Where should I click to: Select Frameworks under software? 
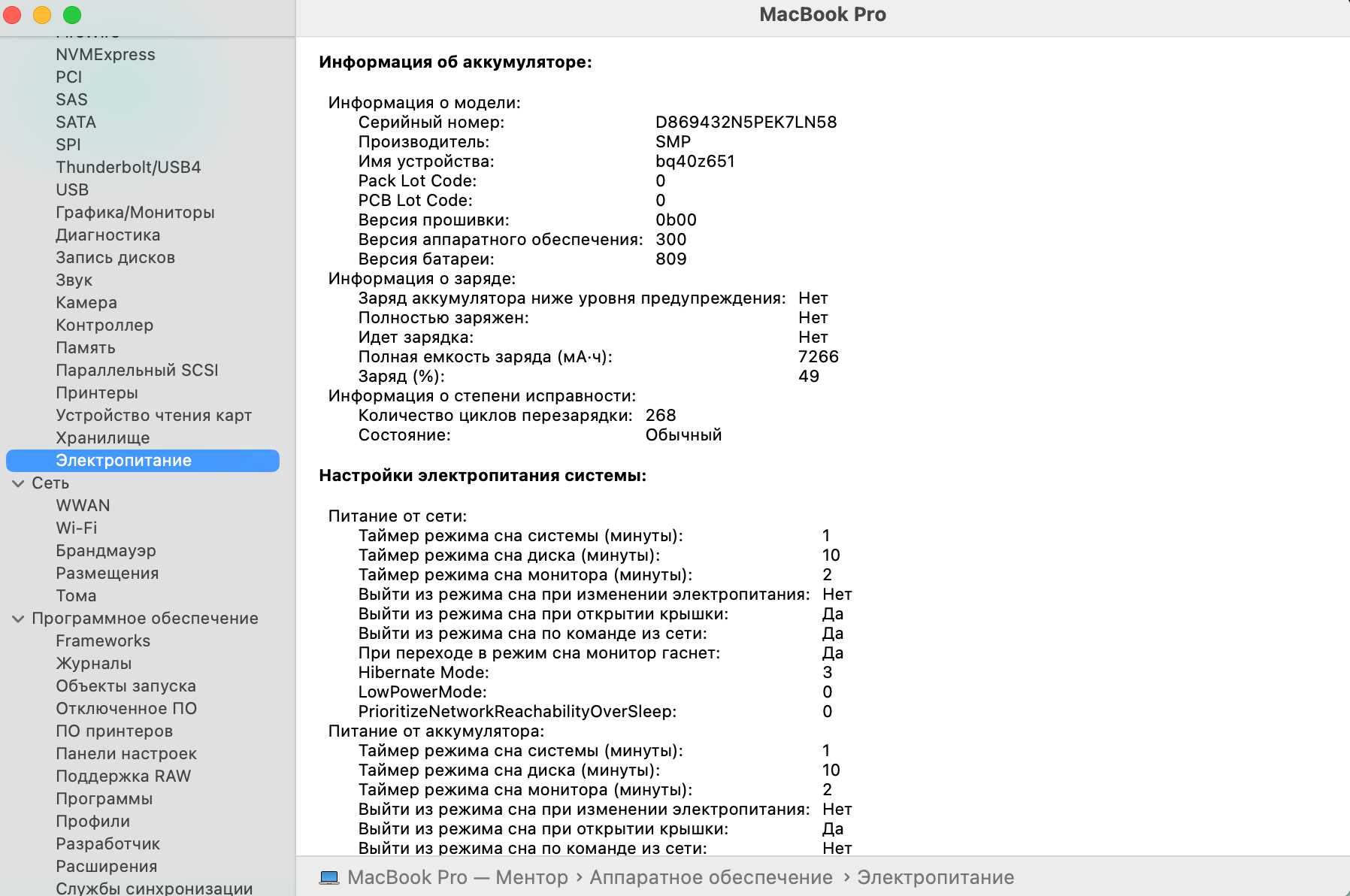tap(103, 641)
